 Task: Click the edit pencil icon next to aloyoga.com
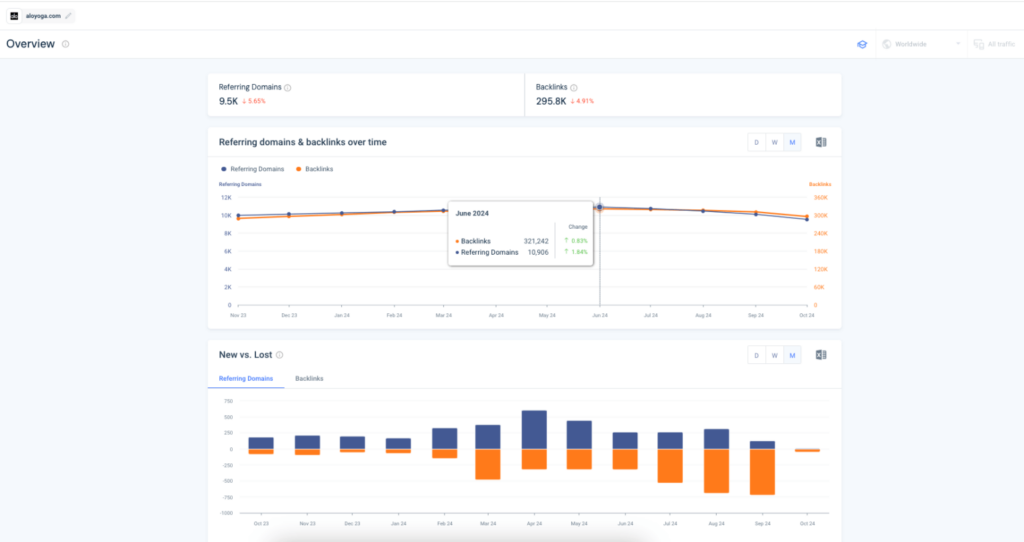pyautogui.click(x=69, y=16)
